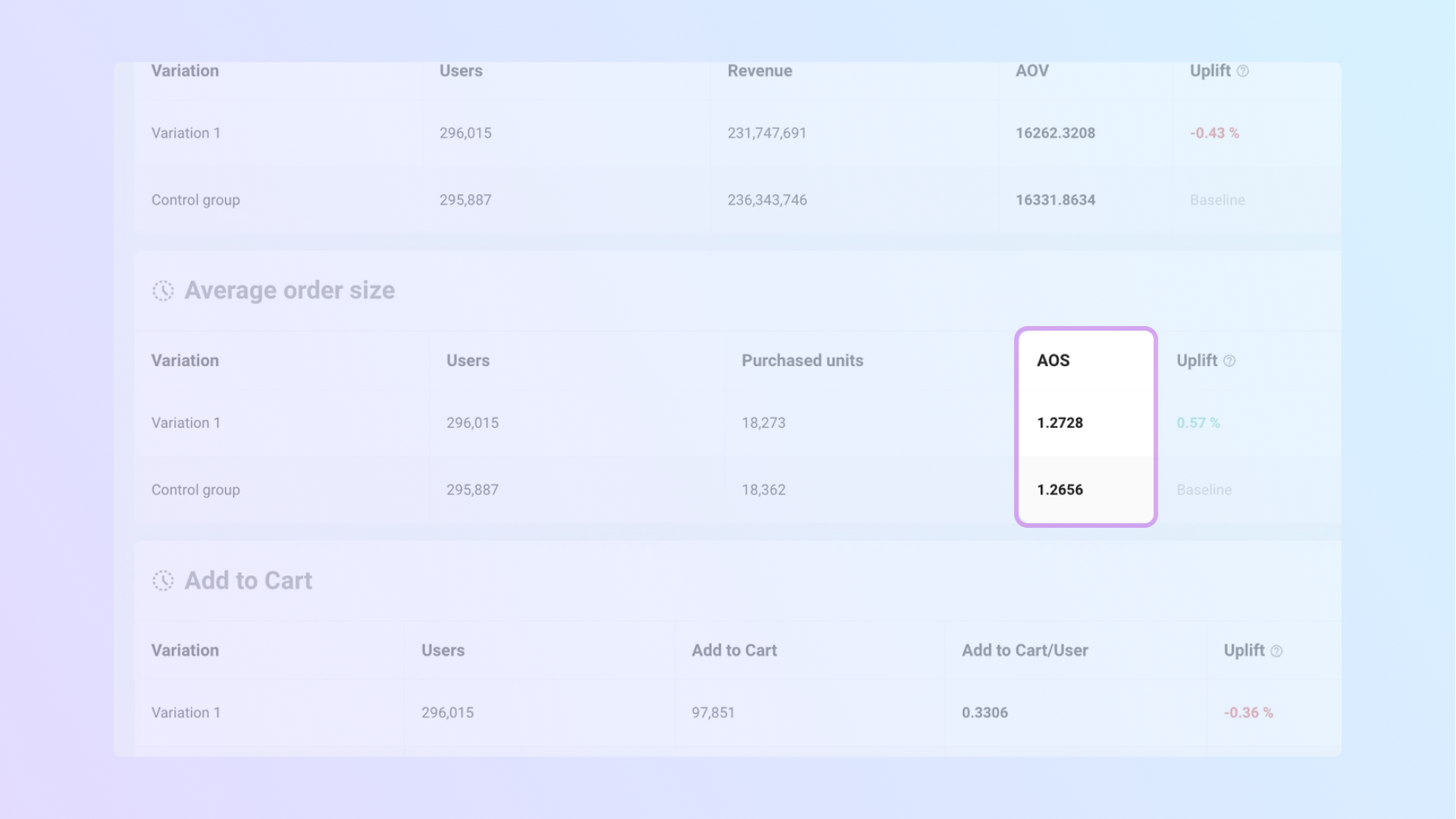Viewport: 1456px width, 819px height.
Task: Click help icon by Add to Cart Uplift
Action: [1276, 651]
